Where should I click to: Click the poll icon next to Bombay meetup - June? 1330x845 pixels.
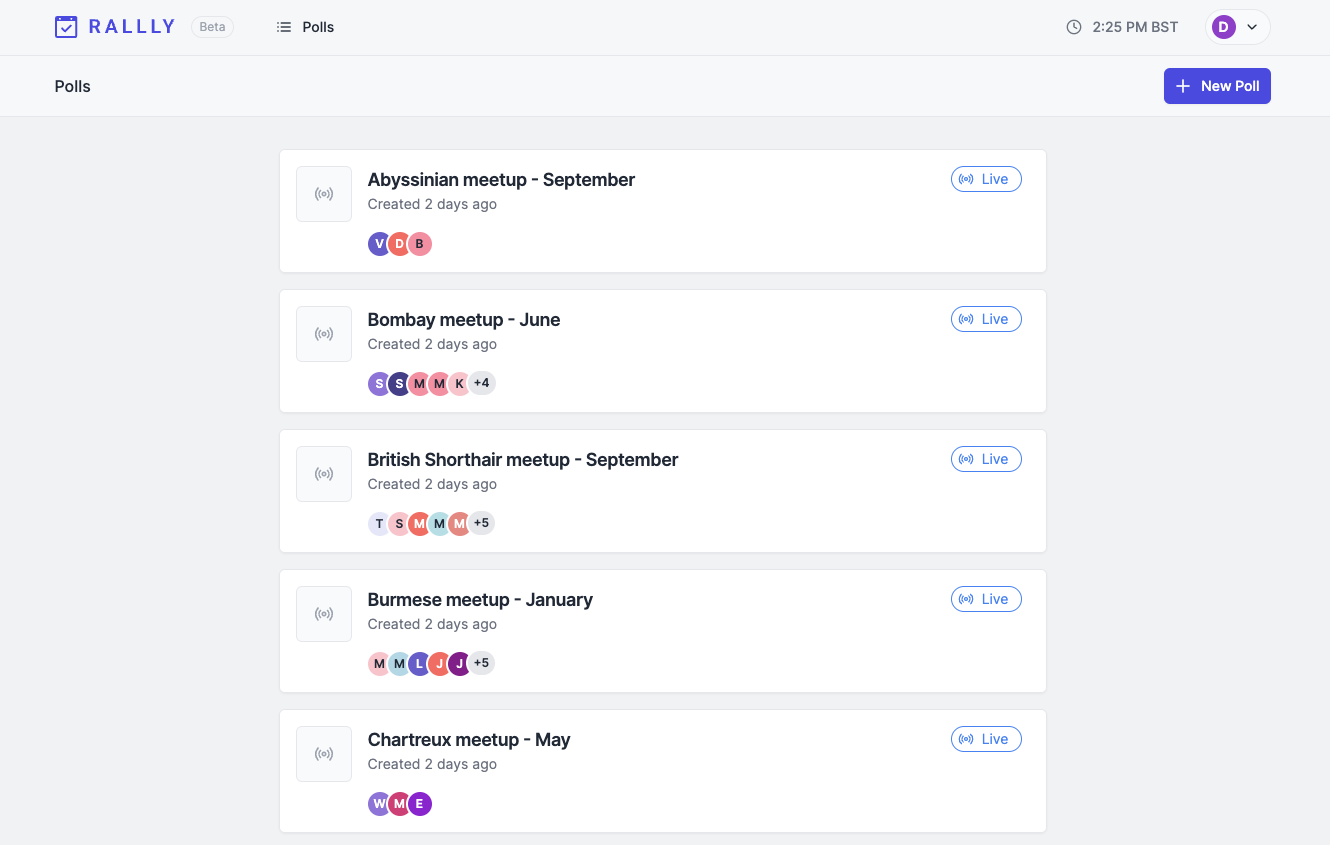323,333
